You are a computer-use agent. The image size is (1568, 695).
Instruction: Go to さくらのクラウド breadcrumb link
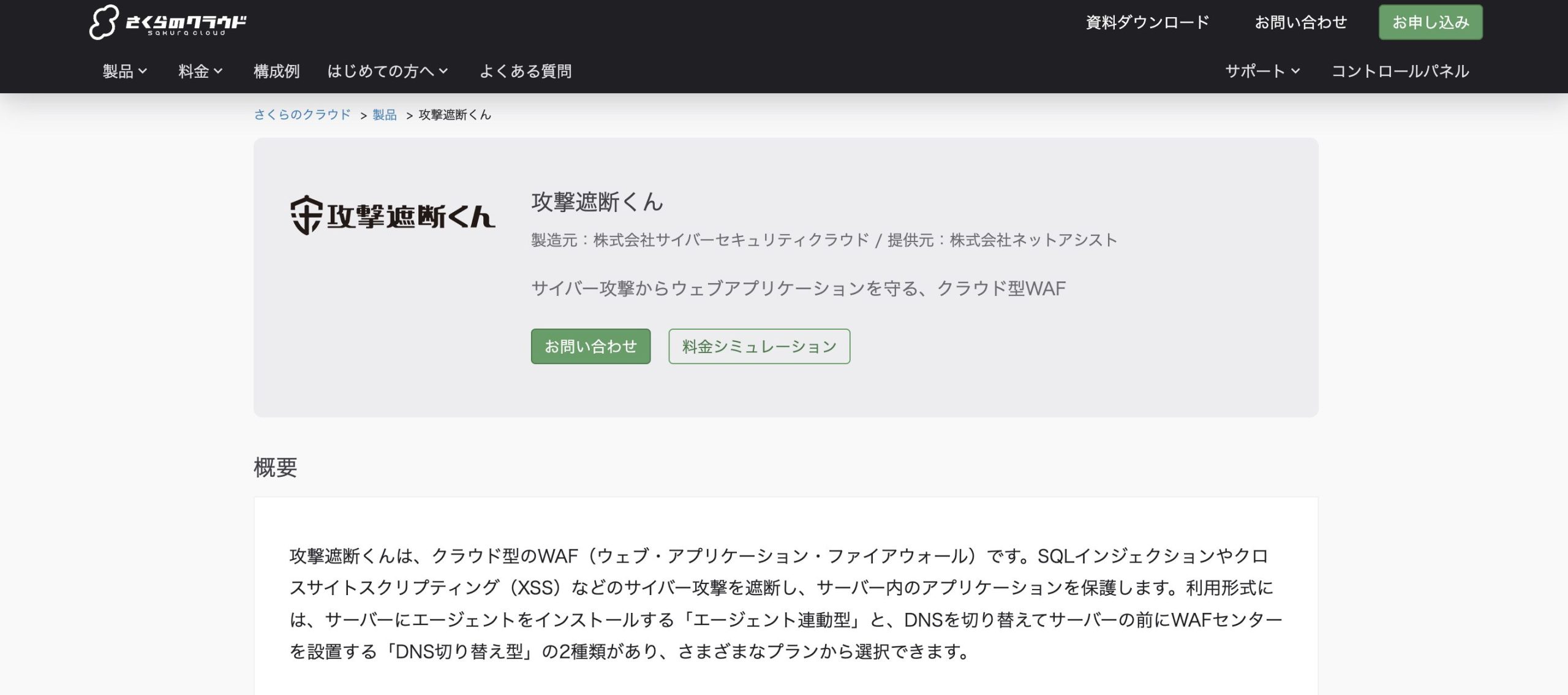(302, 115)
